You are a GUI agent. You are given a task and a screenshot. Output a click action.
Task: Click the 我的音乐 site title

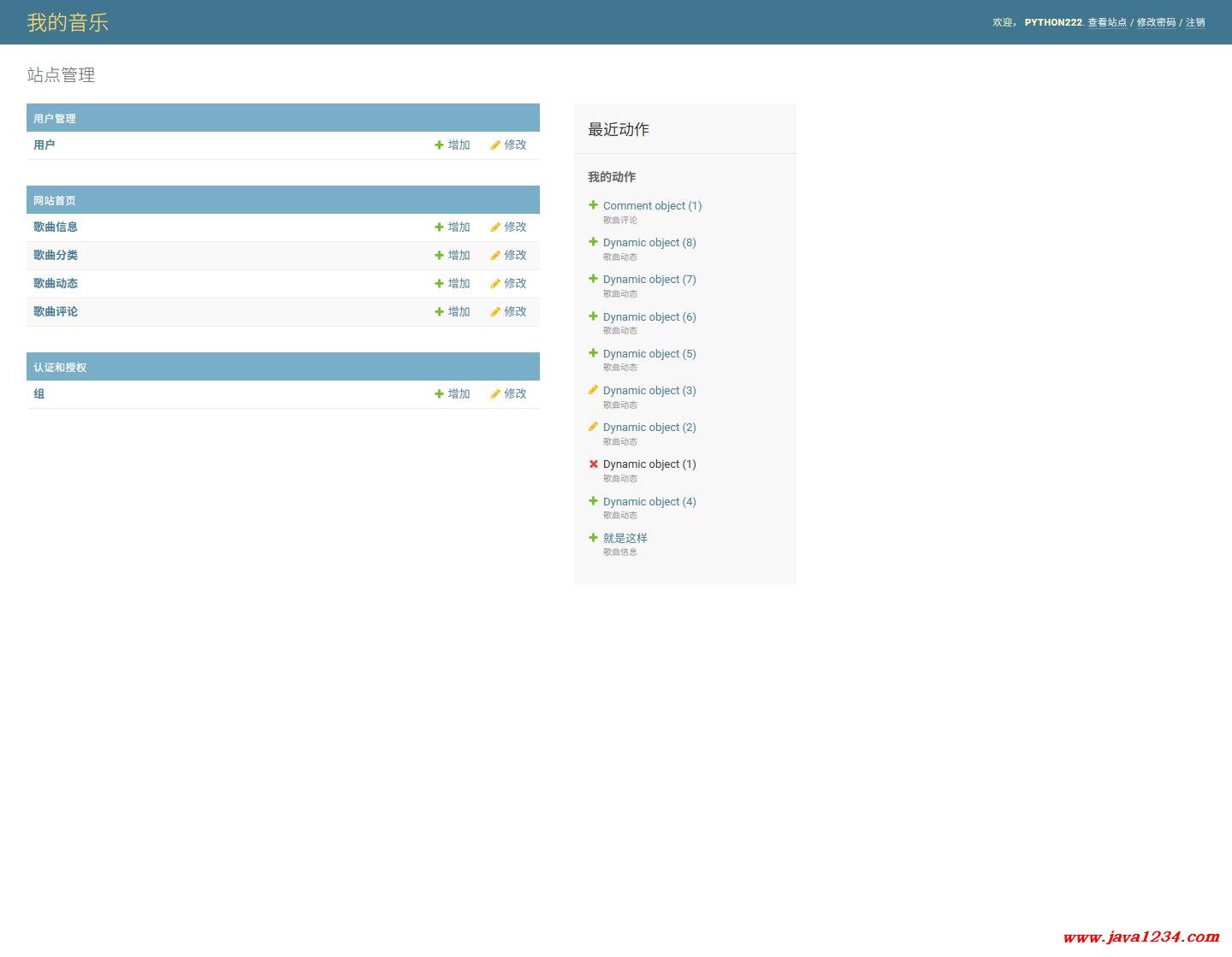68,22
